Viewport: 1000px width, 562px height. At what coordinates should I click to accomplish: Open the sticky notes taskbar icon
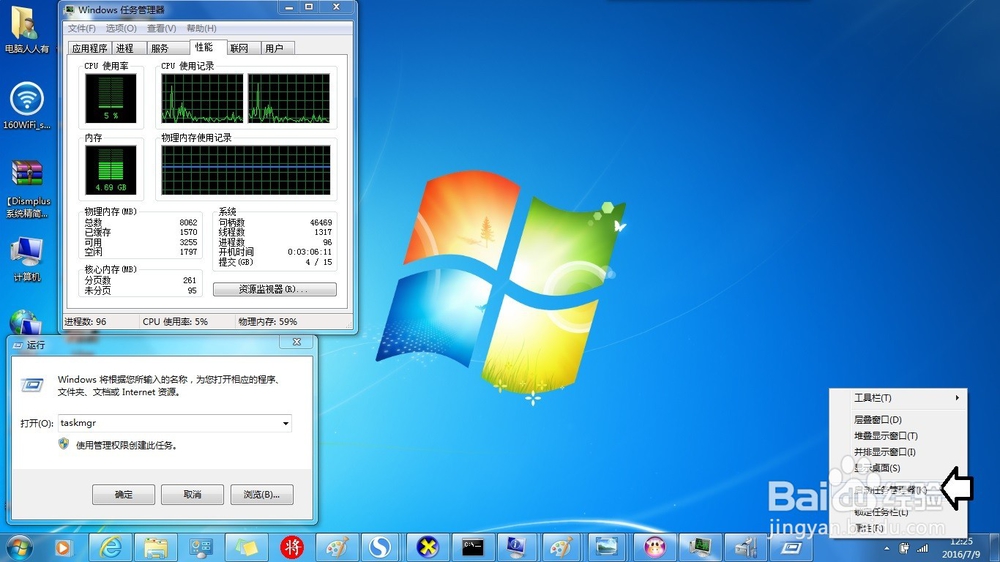[247, 547]
